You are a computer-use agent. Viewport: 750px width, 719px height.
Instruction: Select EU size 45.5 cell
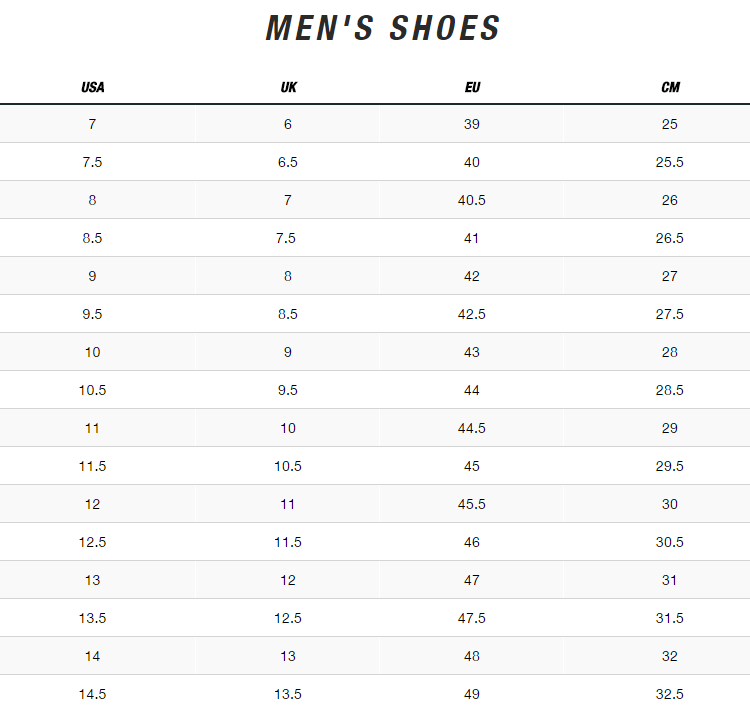click(x=472, y=504)
